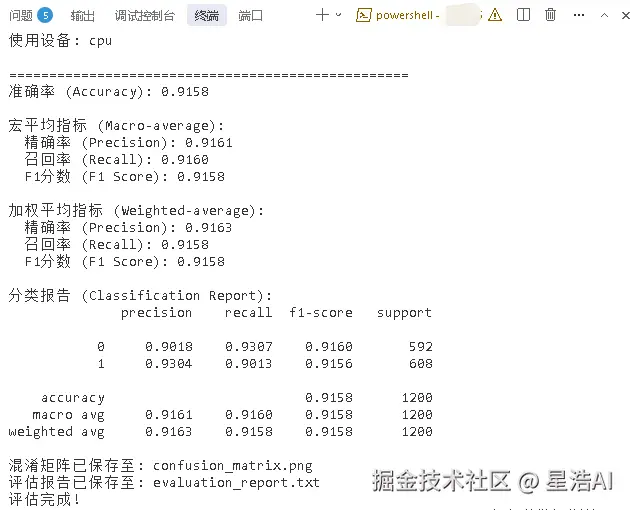
Task: Click the f1-score column header
Action: 321,313
